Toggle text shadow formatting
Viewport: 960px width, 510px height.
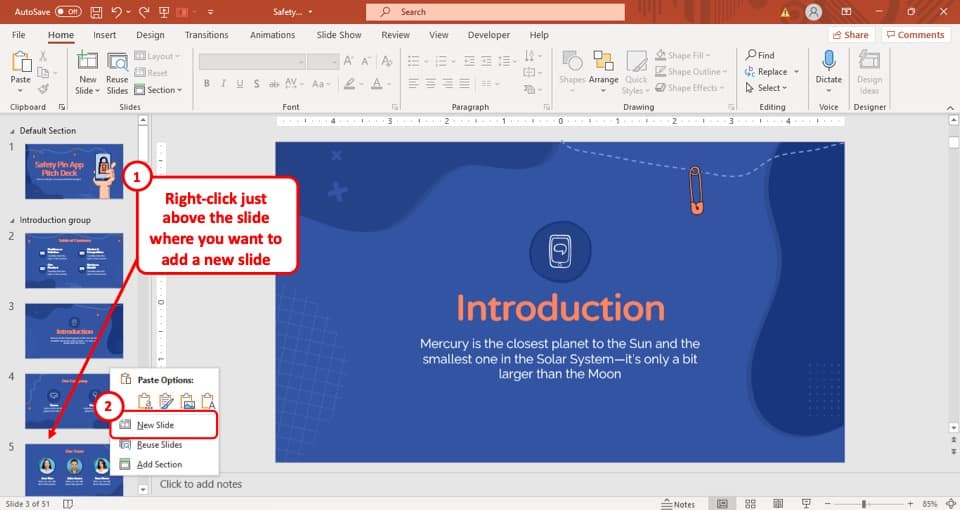coord(256,83)
